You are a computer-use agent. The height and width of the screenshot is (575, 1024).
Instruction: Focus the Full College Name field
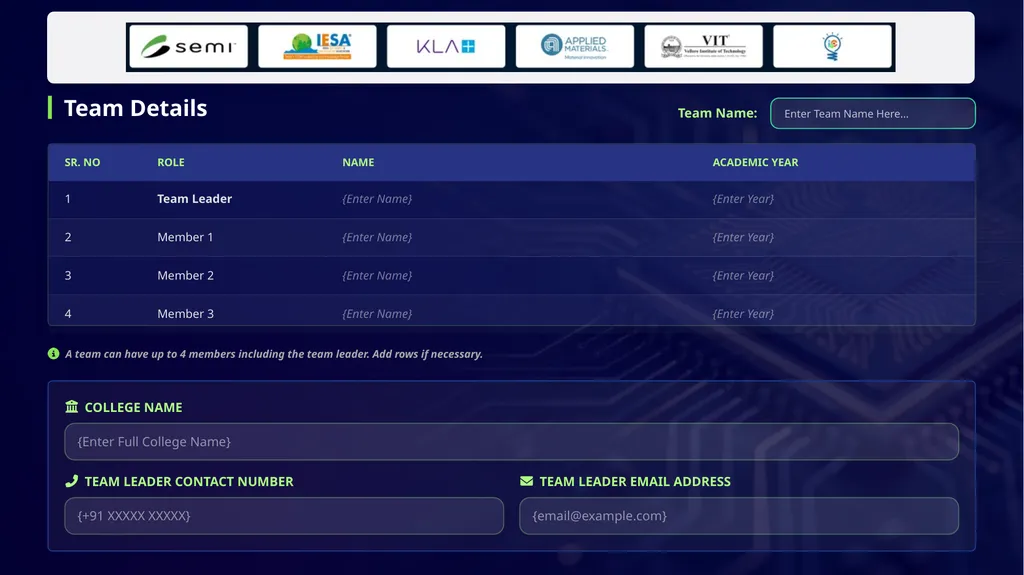point(511,442)
